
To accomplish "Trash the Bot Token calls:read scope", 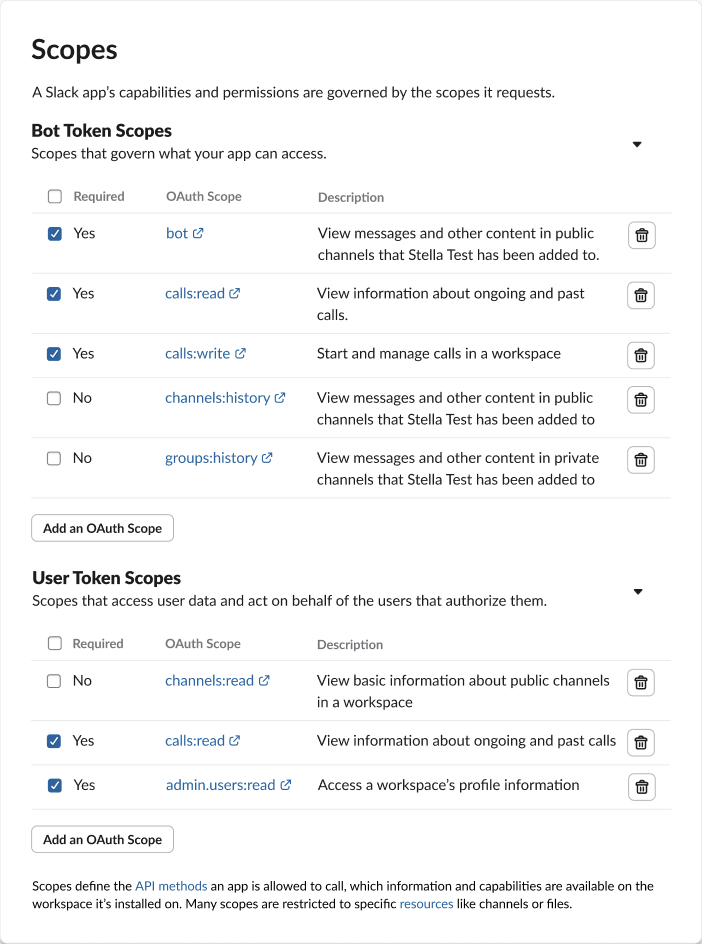I will pyautogui.click(x=642, y=295).
